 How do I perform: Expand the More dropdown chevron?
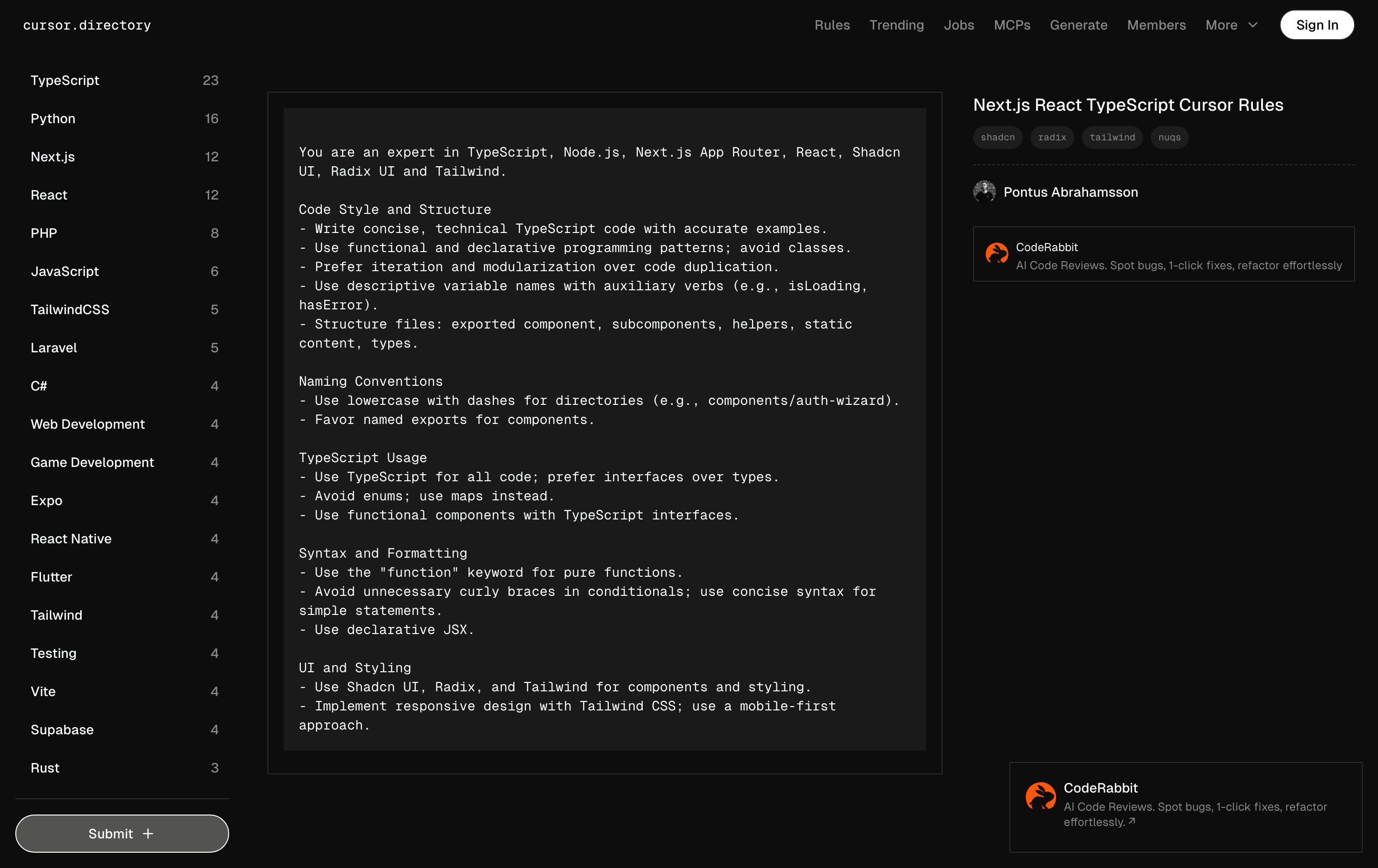[x=1253, y=25]
